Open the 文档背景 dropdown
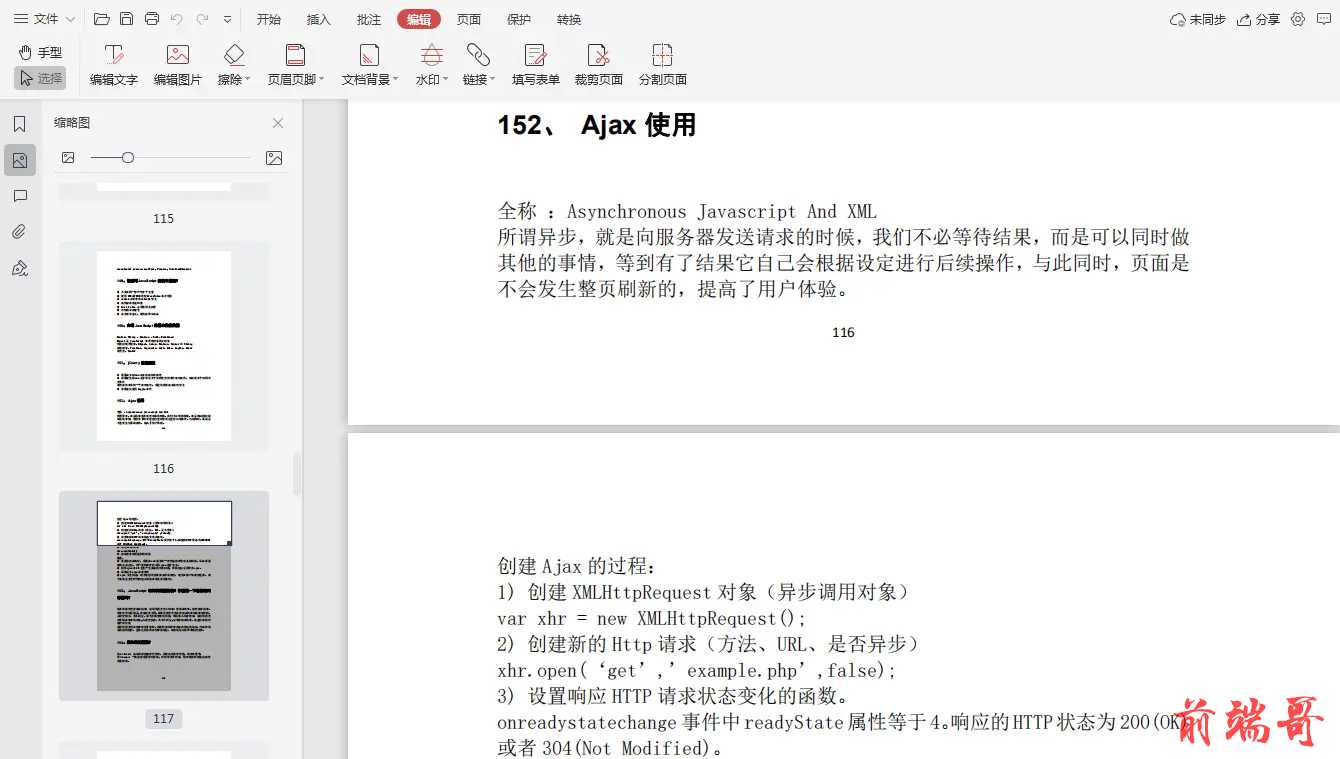This screenshot has height=759, width=1340. [x=369, y=65]
